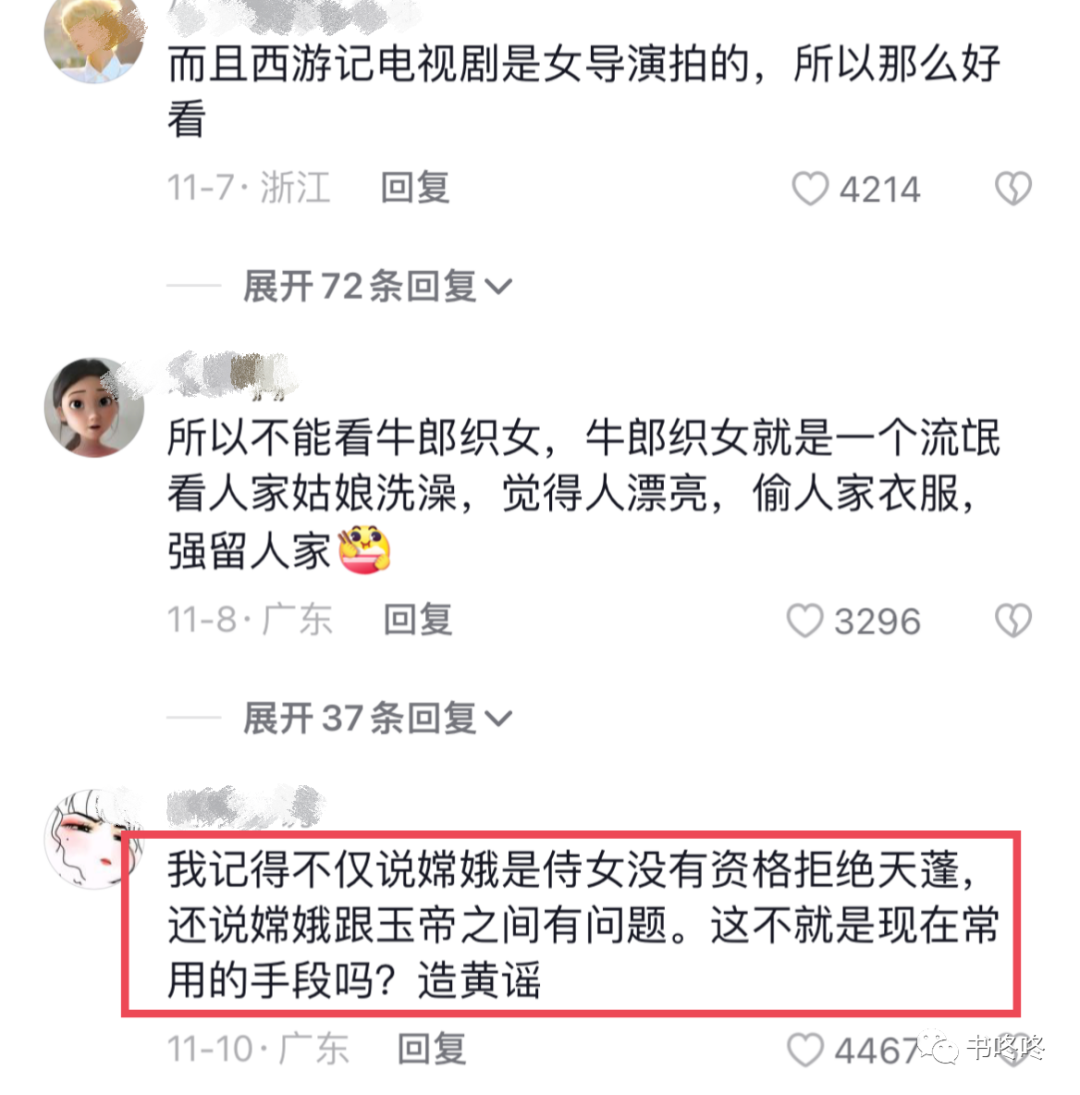The height and width of the screenshot is (1095, 1080).
Task: Like the 牛郎织女 comment with 3296 likes
Action: click(805, 620)
